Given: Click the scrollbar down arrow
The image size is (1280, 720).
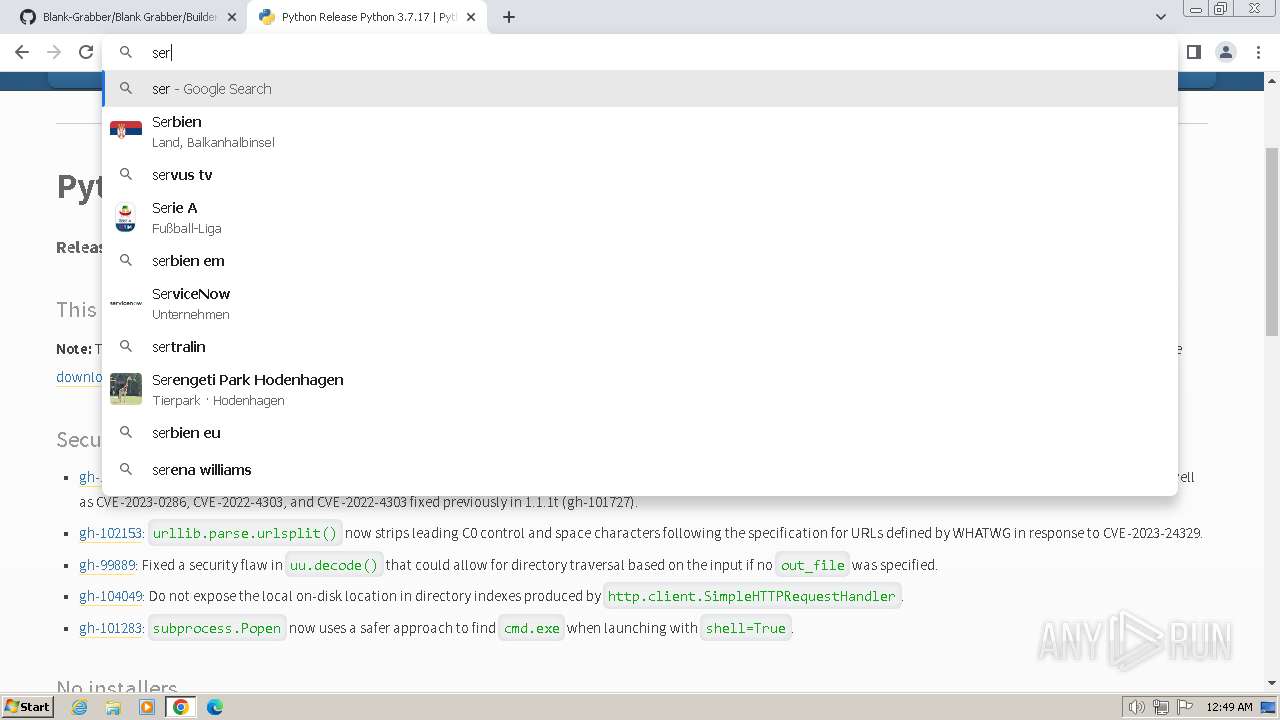Looking at the screenshot, I should (1272, 683).
